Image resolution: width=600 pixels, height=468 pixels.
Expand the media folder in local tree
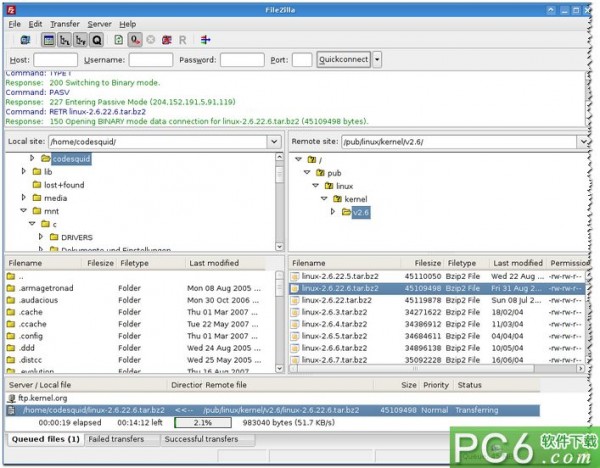click(24, 197)
